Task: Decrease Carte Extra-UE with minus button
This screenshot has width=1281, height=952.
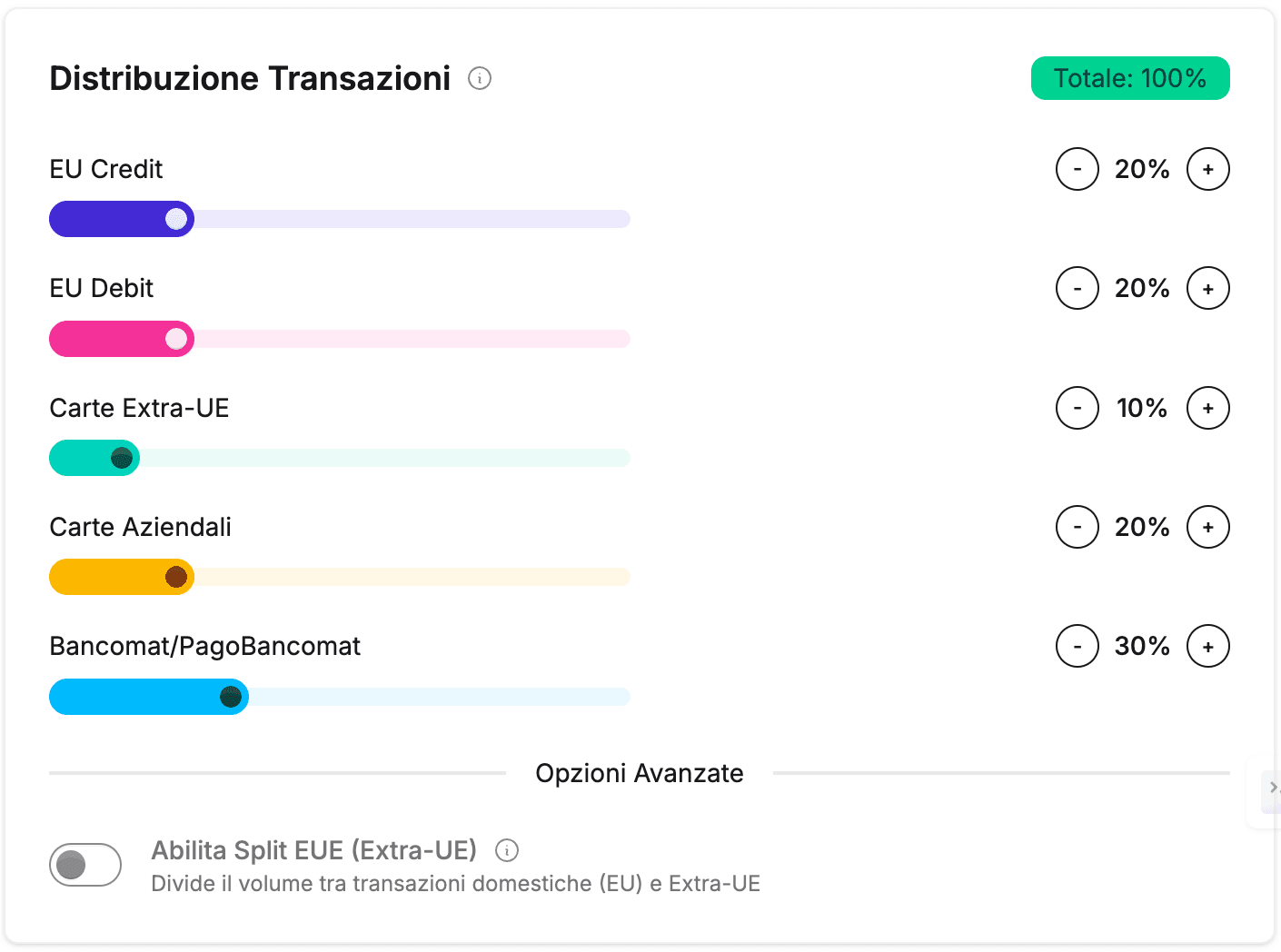Action: [x=1077, y=408]
